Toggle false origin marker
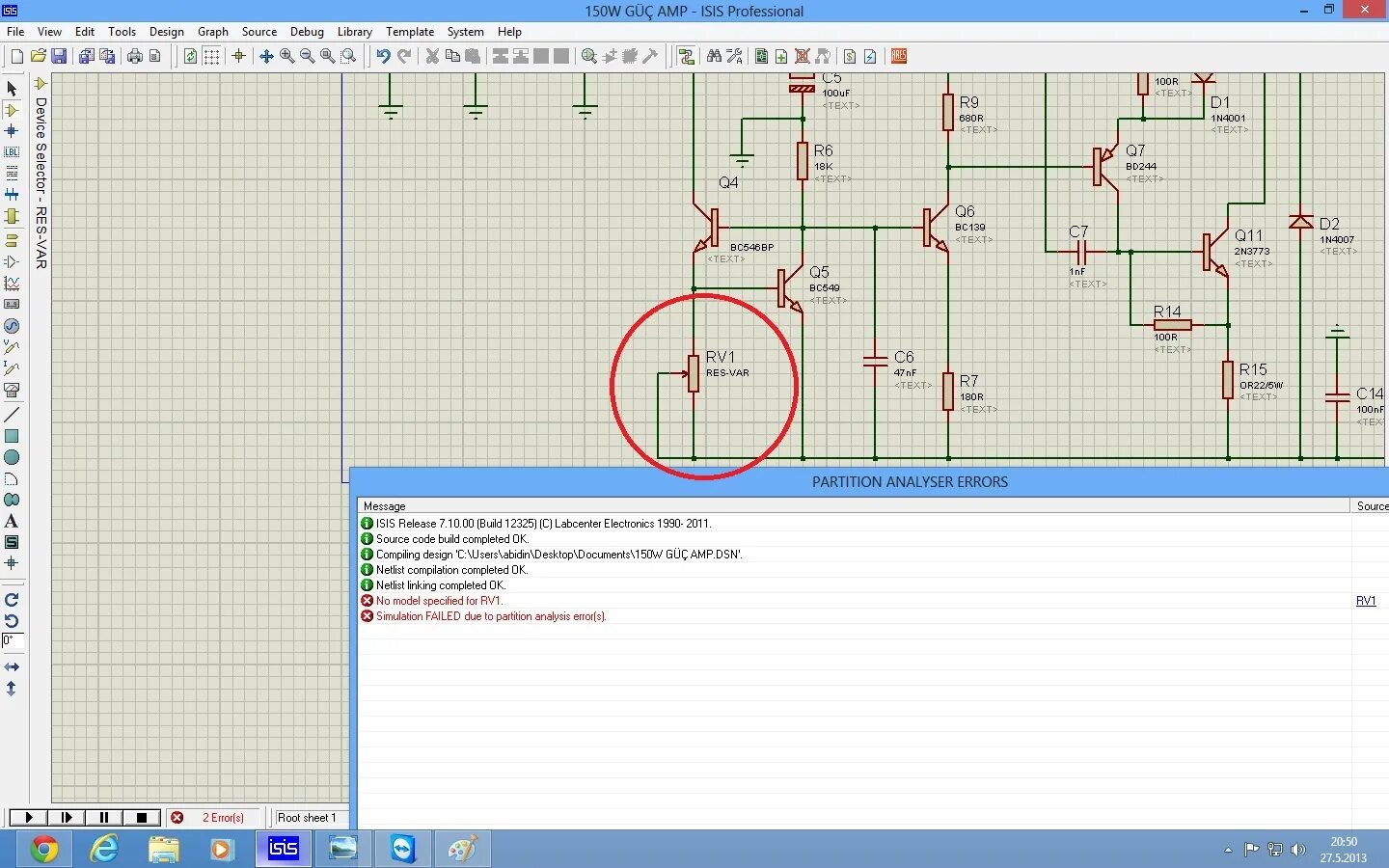This screenshot has height=868, width=1389. click(238, 57)
